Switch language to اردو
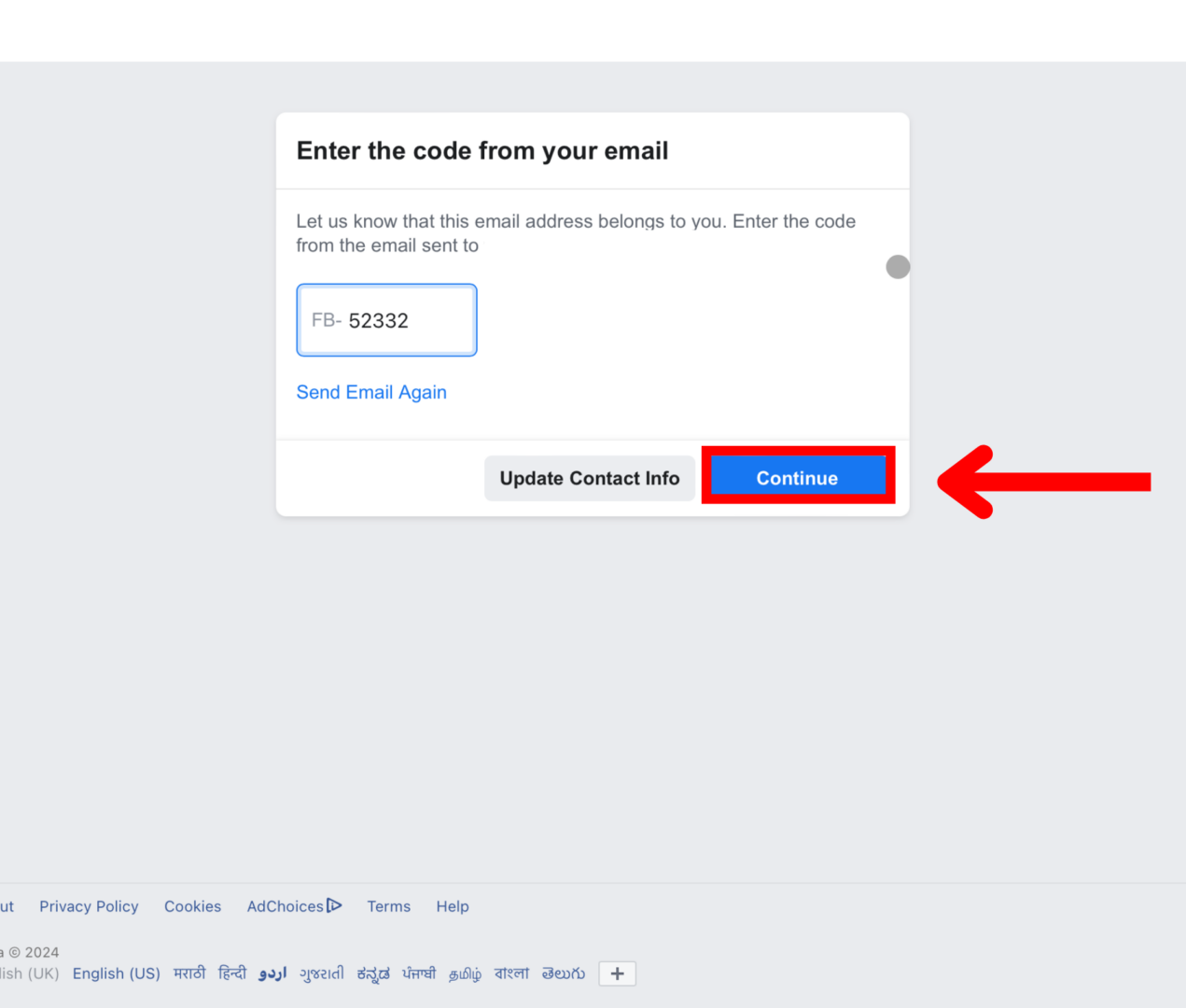The width and height of the screenshot is (1186, 1008). point(272,973)
